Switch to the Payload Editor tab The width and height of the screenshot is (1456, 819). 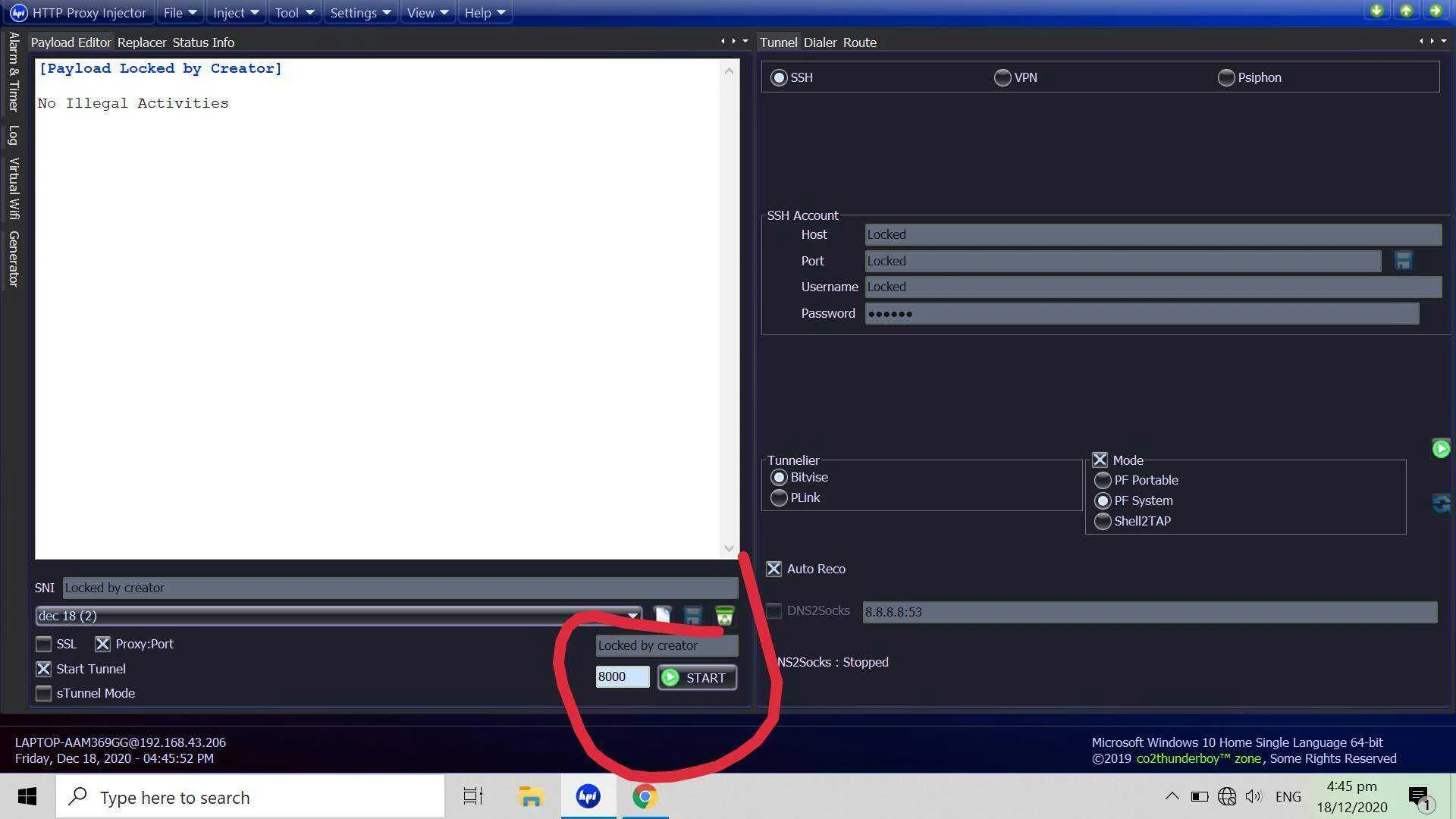point(71,42)
